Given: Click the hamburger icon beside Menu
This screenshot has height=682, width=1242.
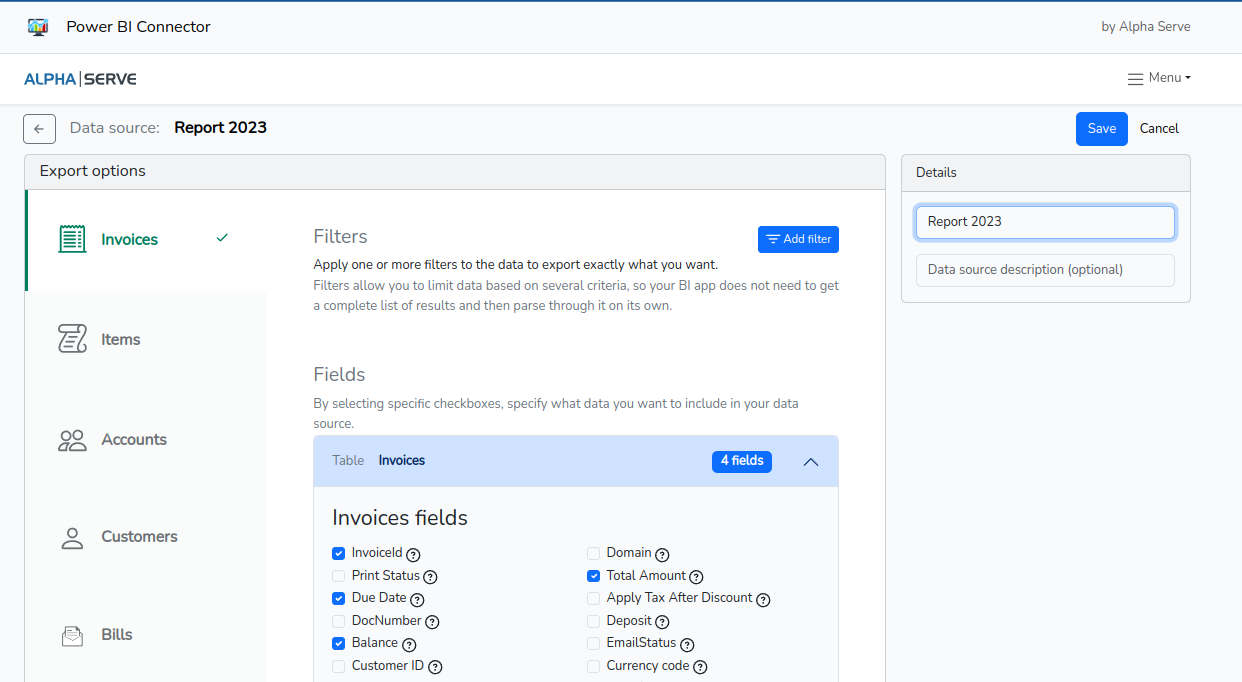Looking at the screenshot, I should [x=1134, y=77].
